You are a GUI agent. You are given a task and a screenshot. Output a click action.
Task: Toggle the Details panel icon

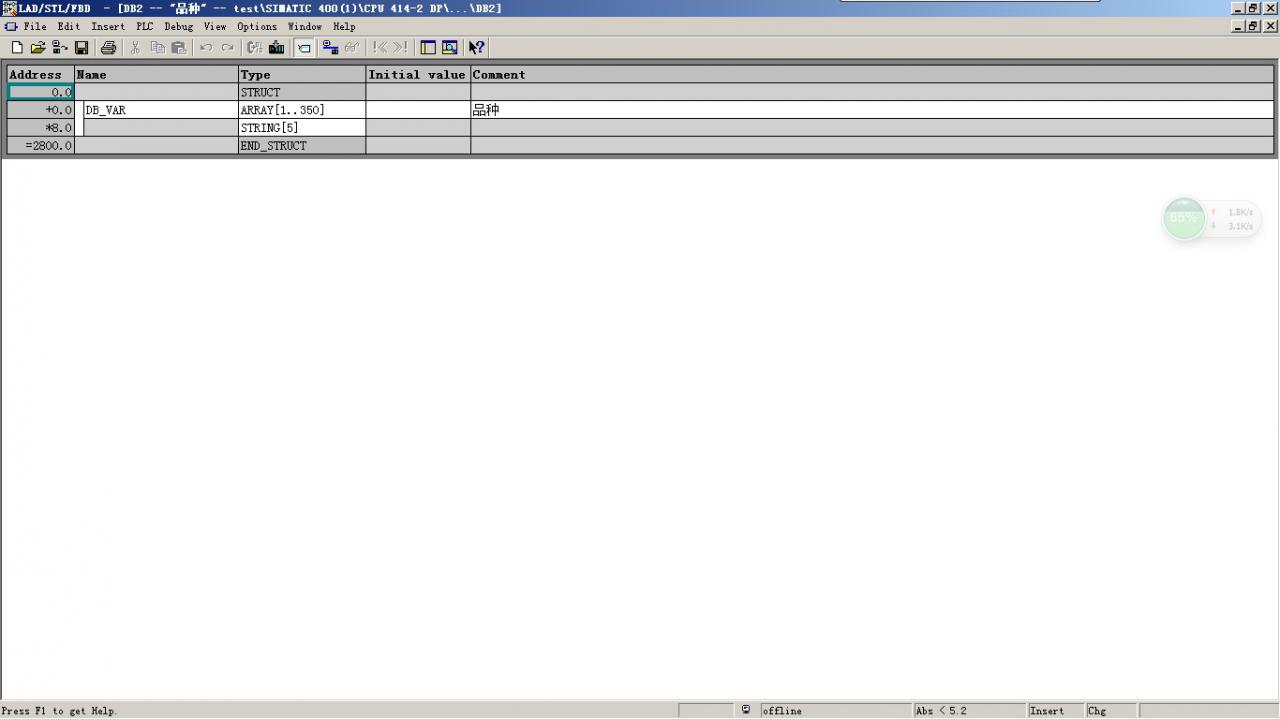tap(450, 47)
